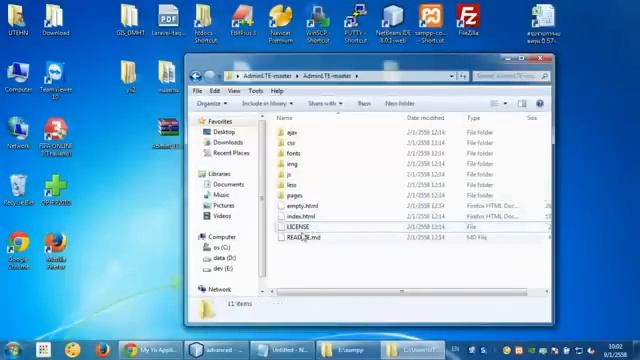Select the Google Chrome desktop icon
Viewport: 640px width, 360px height.
click(x=18, y=251)
